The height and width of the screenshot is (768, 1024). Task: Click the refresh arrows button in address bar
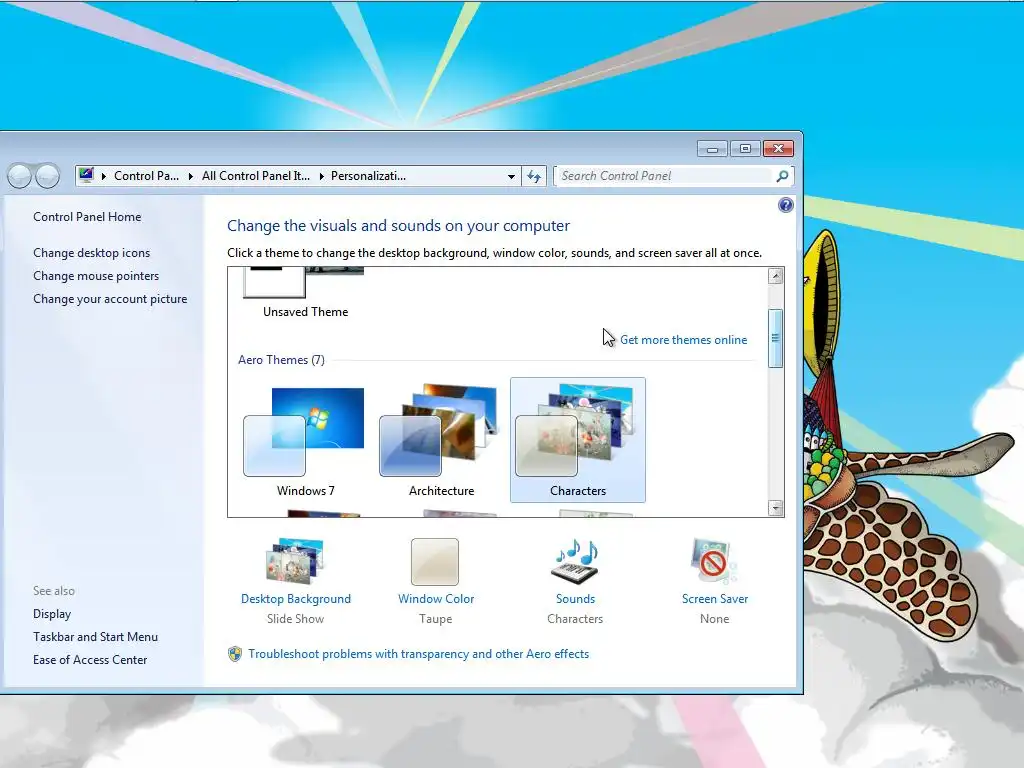pyautogui.click(x=534, y=176)
